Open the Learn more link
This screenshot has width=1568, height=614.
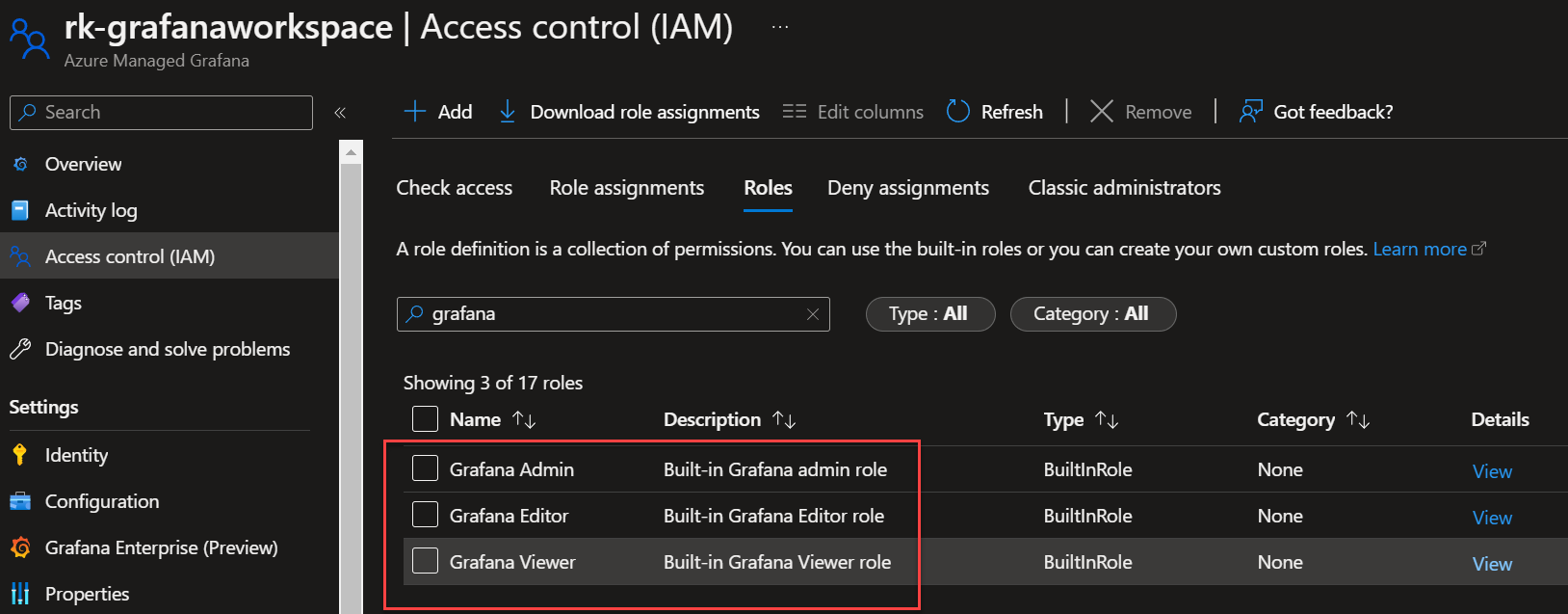tap(1420, 249)
